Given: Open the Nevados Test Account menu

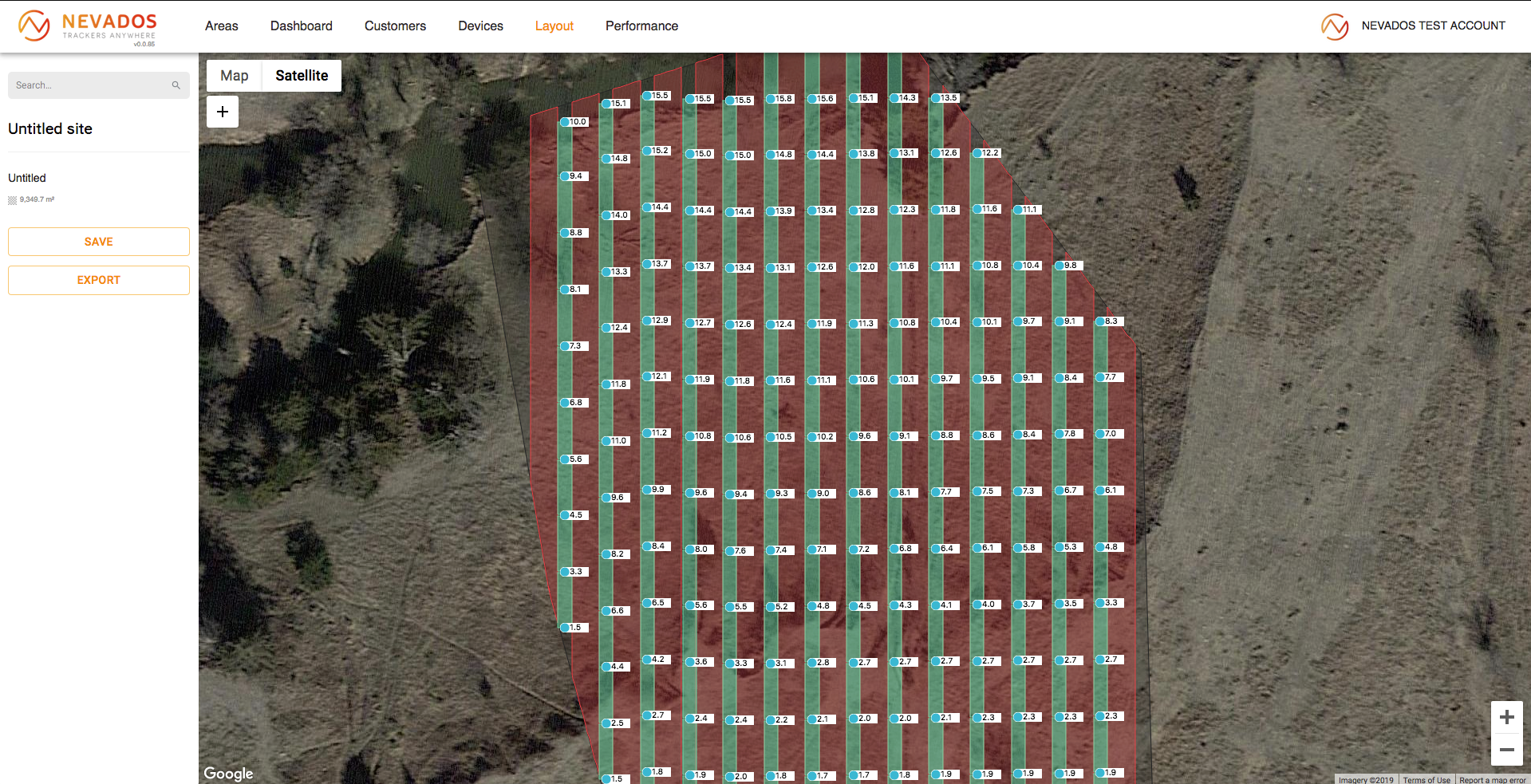Looking at the screenshot, I should [x=1433, y=26].
